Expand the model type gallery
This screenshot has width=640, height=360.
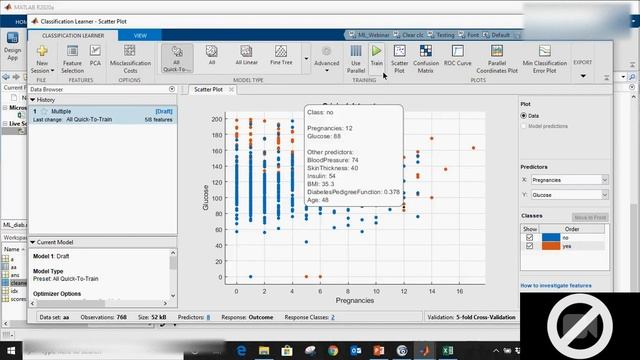(x=306, y=59)
